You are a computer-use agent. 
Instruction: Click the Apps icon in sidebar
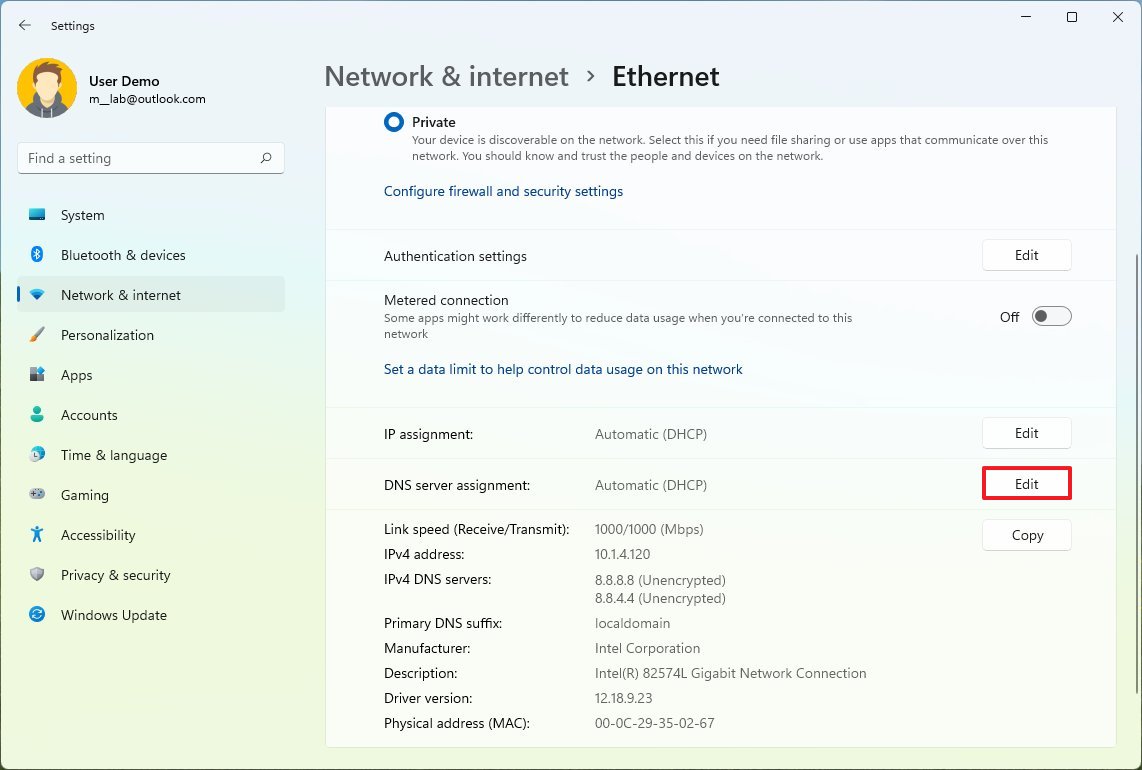[x=37, y=375]
